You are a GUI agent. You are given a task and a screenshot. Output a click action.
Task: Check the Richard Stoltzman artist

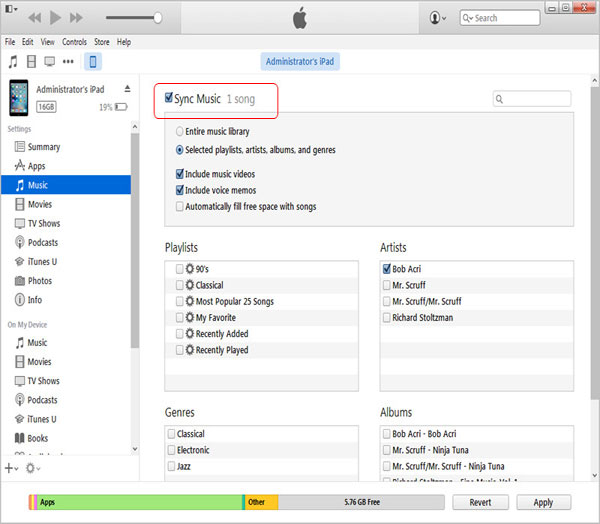pos(386,317)
